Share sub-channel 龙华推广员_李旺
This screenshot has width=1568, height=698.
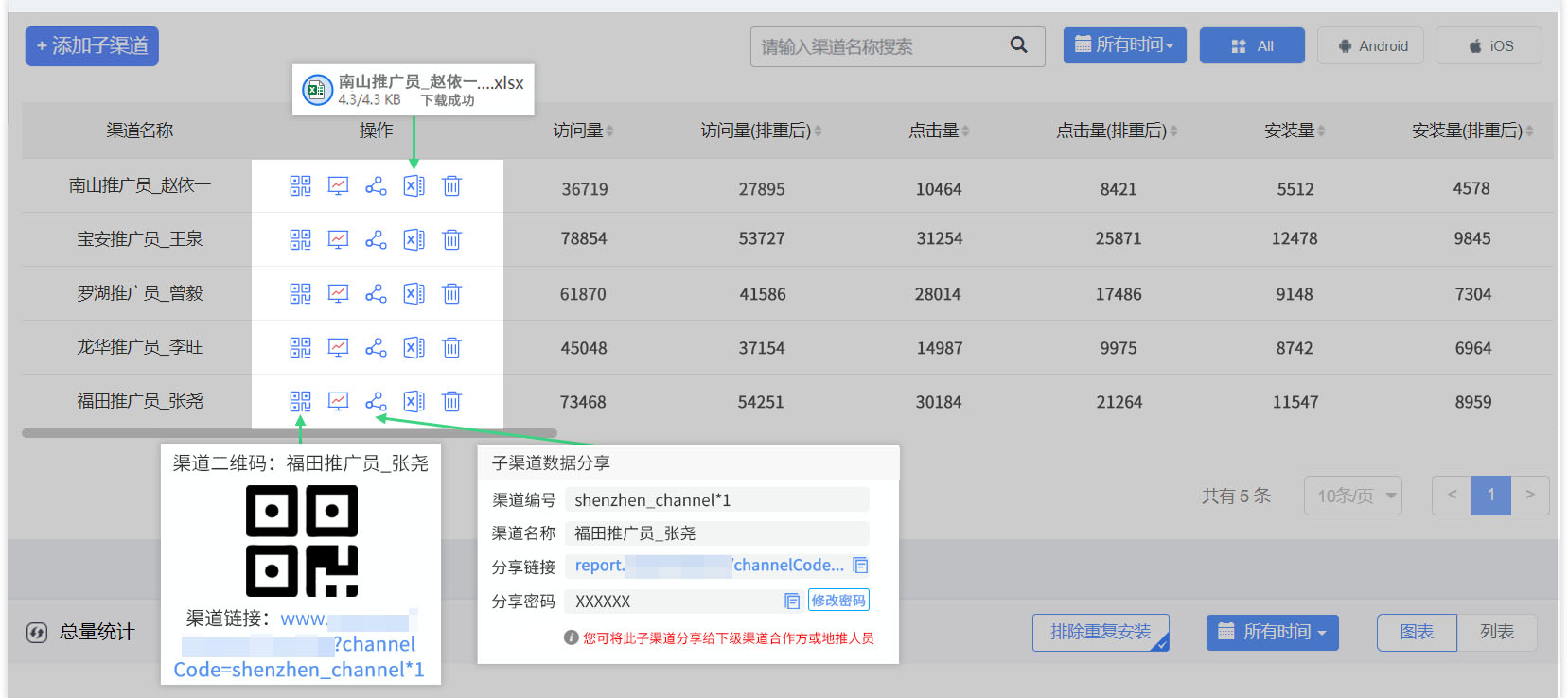pos(376,348)
